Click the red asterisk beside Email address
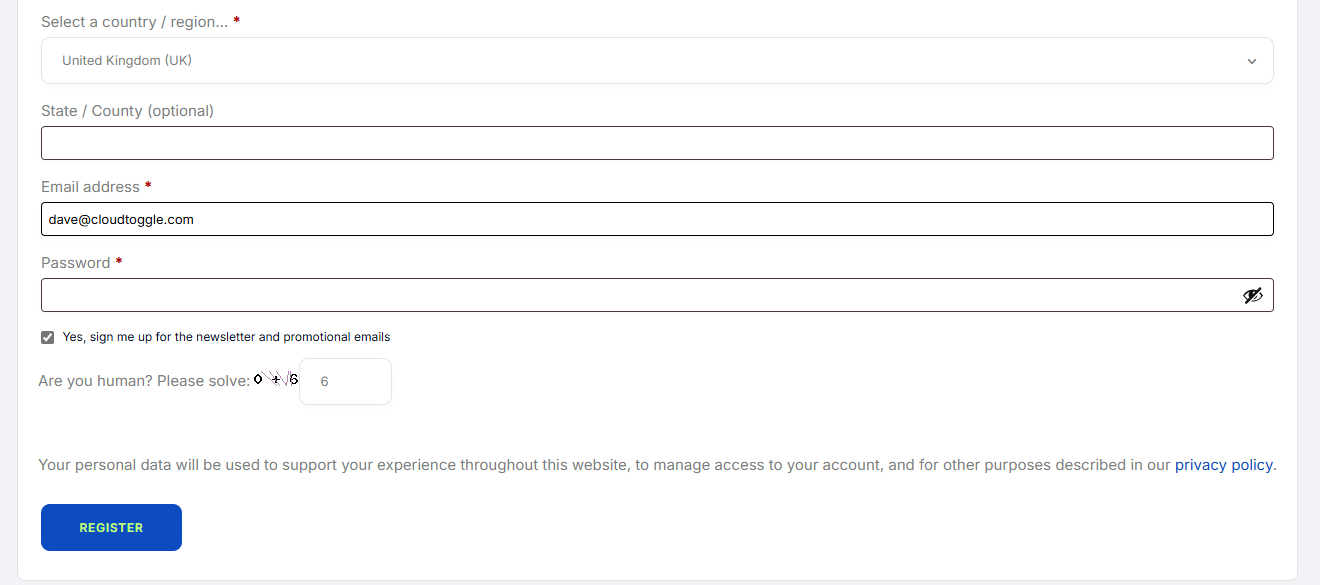 148,186
